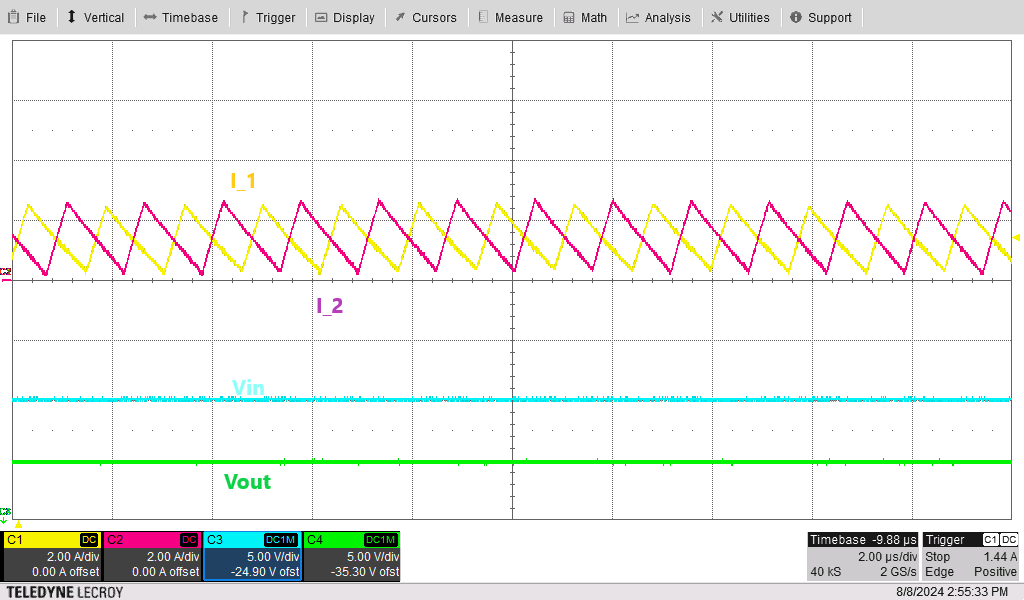Open the File menu
The height and width of the screenshot is (600, 1024).
[27, 17]
